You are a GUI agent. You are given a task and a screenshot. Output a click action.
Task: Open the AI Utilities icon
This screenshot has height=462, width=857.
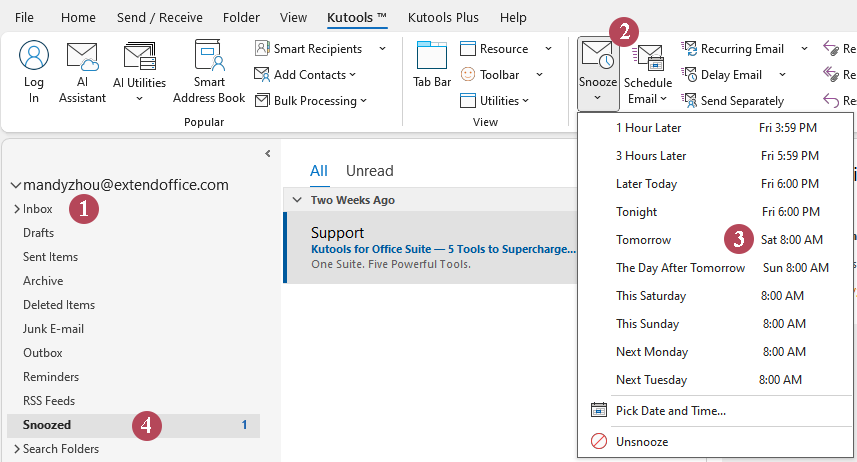[x=139, y=57]
